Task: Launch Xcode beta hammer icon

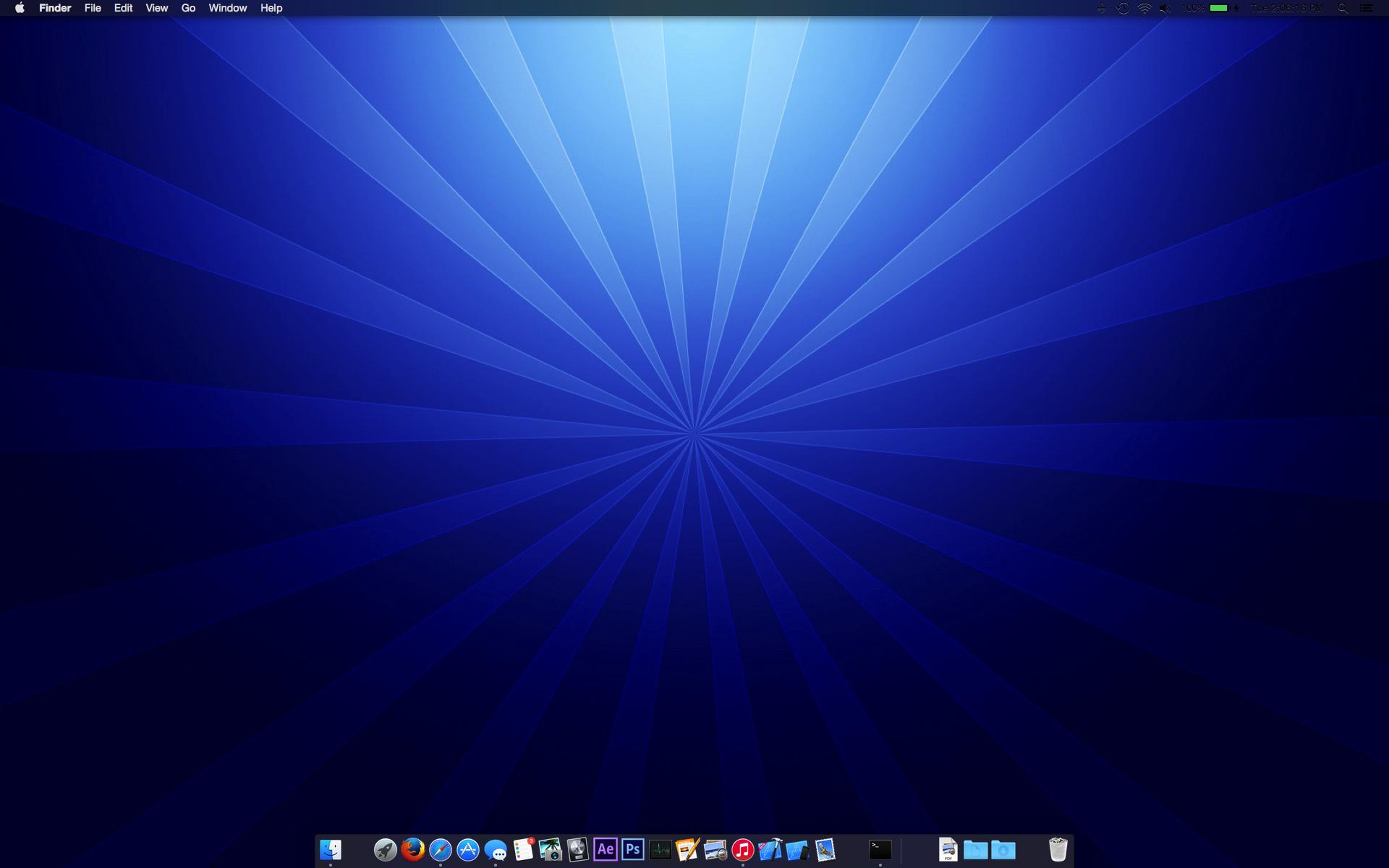Action: pos(770,849)
